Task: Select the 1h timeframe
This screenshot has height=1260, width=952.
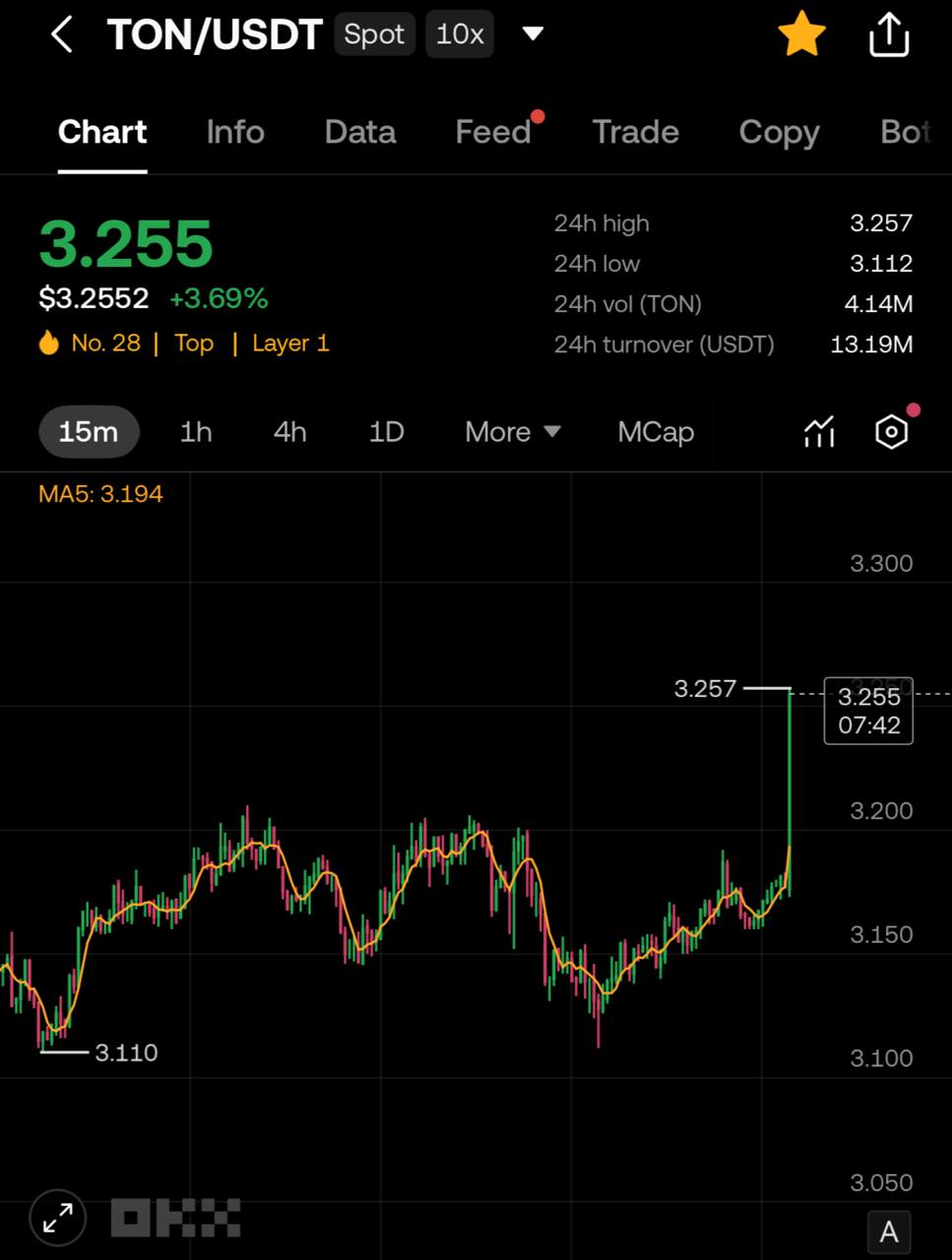Action: pos(196,432)
